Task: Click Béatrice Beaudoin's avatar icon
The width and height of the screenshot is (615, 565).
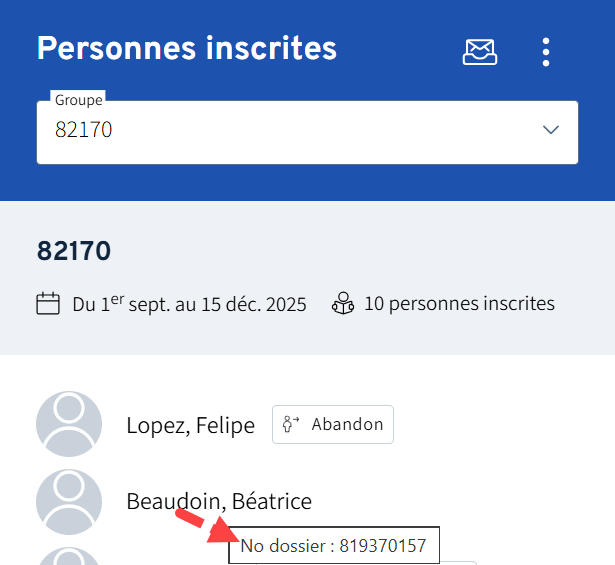Action: click(69, 501)
